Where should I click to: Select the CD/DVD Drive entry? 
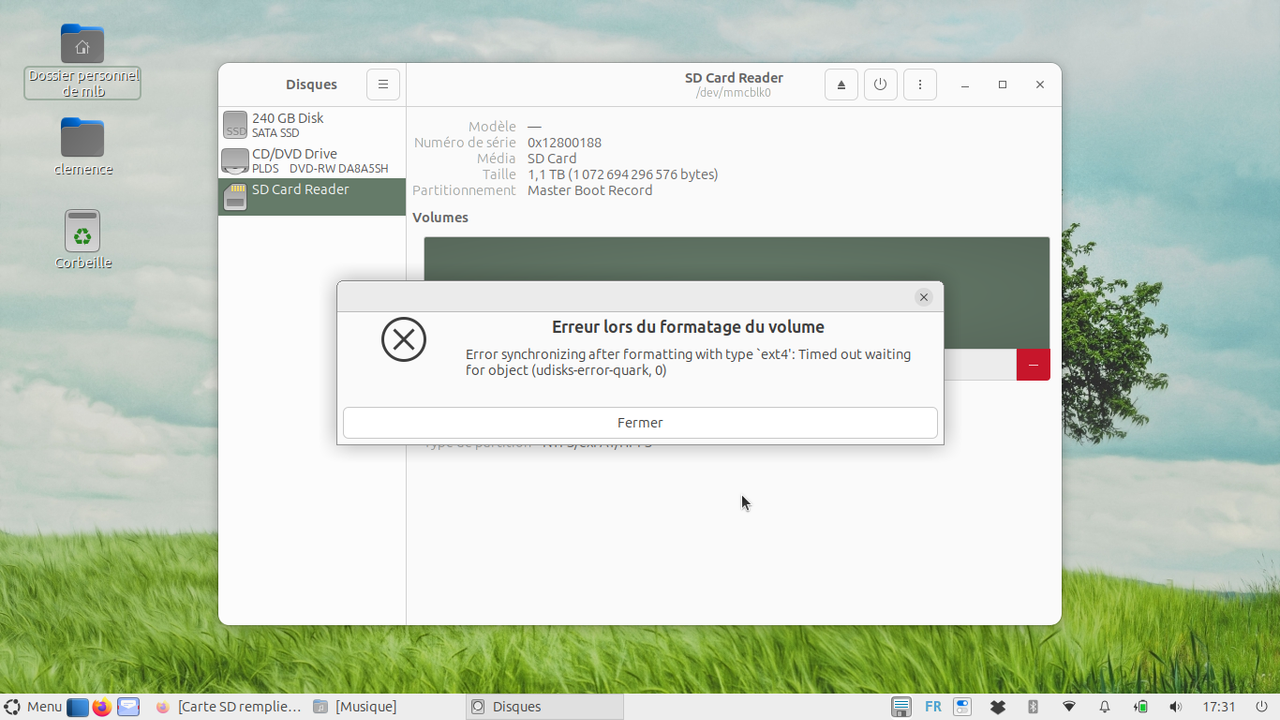(x=312, y=161)
